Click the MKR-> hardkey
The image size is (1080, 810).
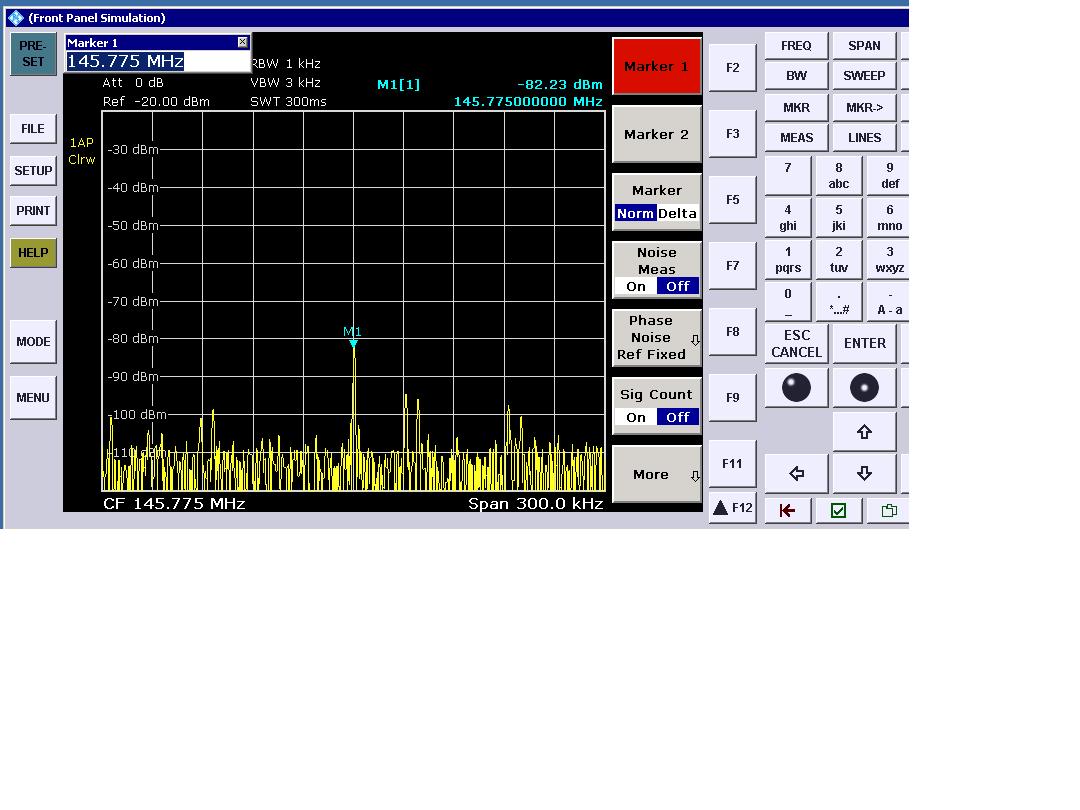[x=864, y=107]
